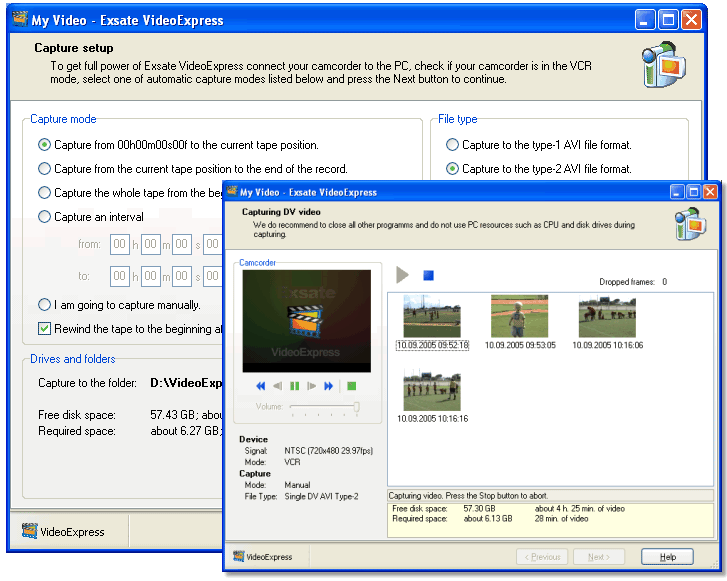
Task: Select thumbnail dated 10.09.2005 10:16:16
Action: [x=432, y=396]
